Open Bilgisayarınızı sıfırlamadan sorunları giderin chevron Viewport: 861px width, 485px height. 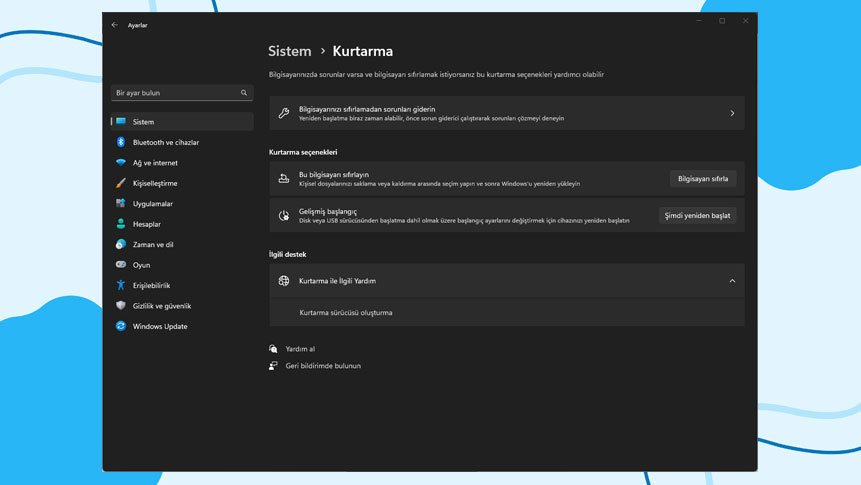point(732,113)
